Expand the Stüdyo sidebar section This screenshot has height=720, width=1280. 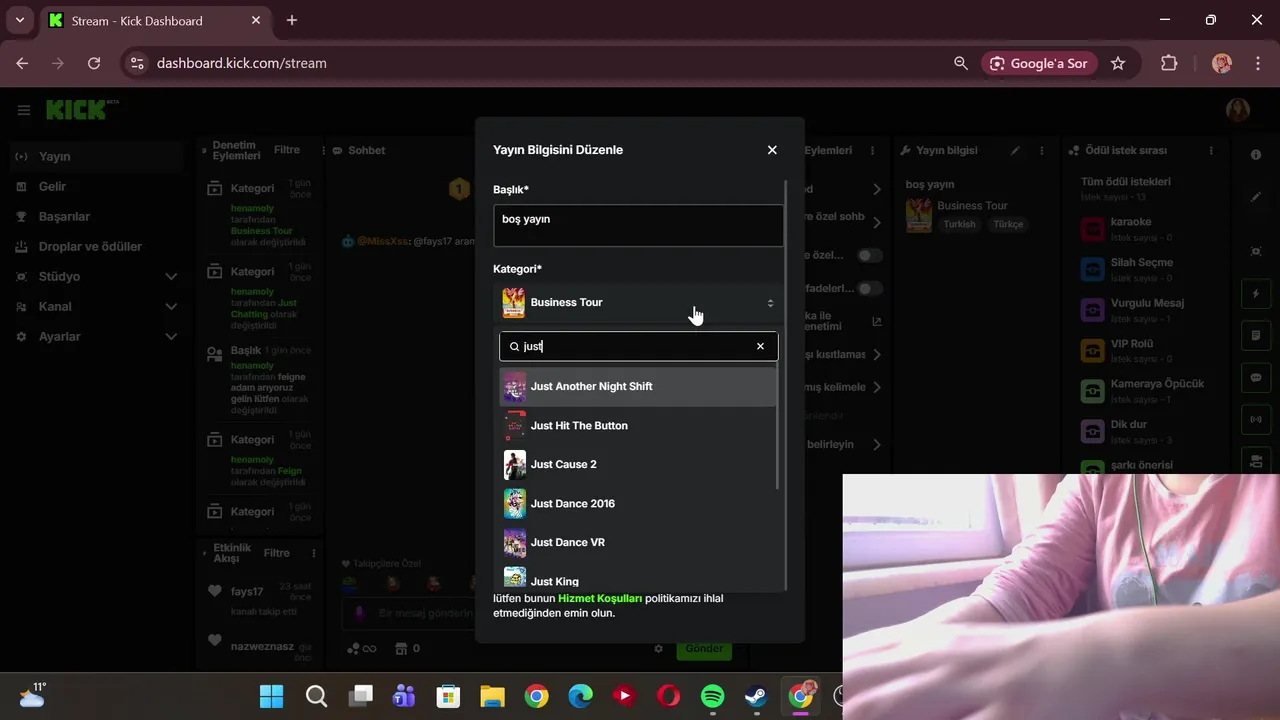[x=96, y=277]
